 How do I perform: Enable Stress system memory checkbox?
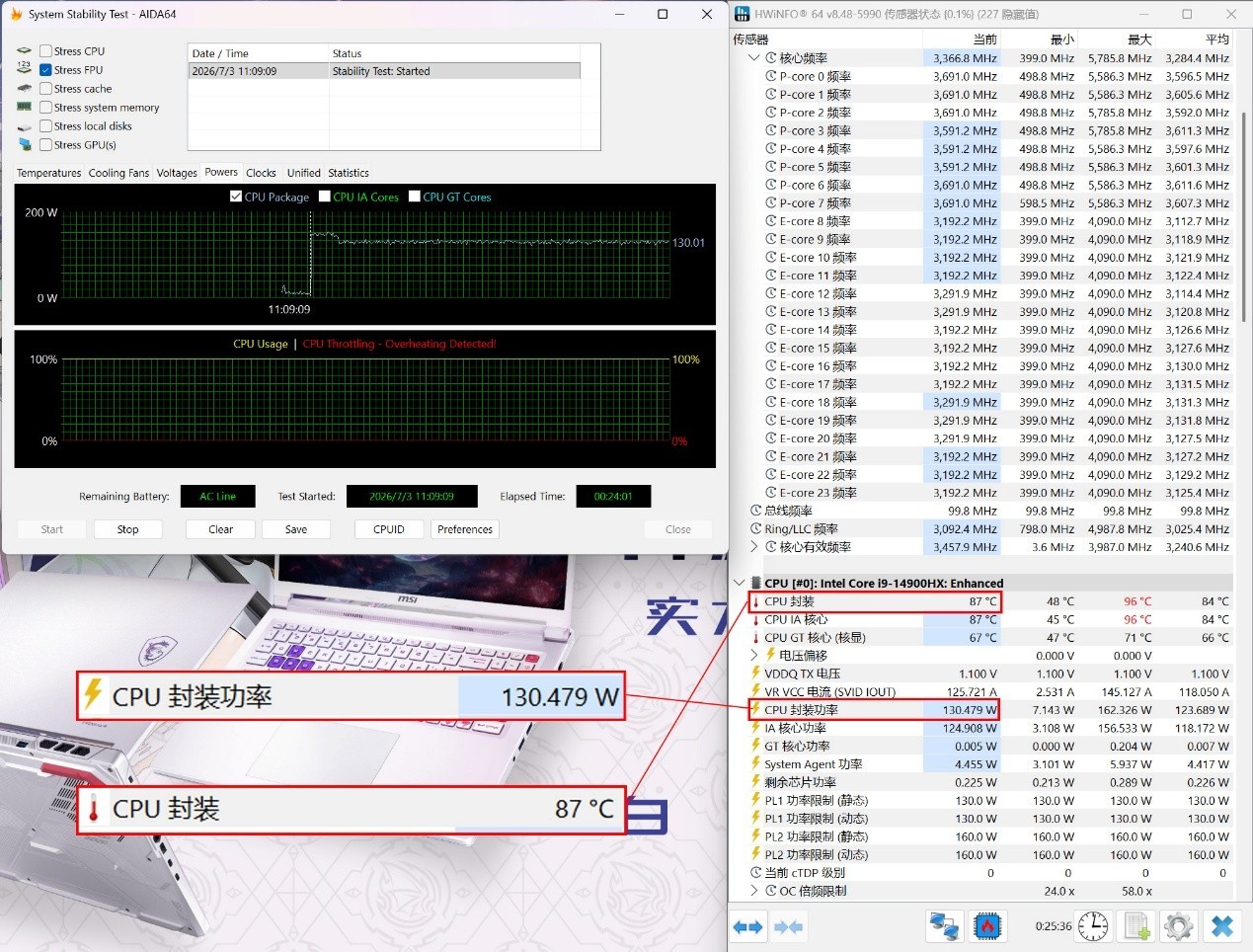pyautogui.click(x=45, y=107)
